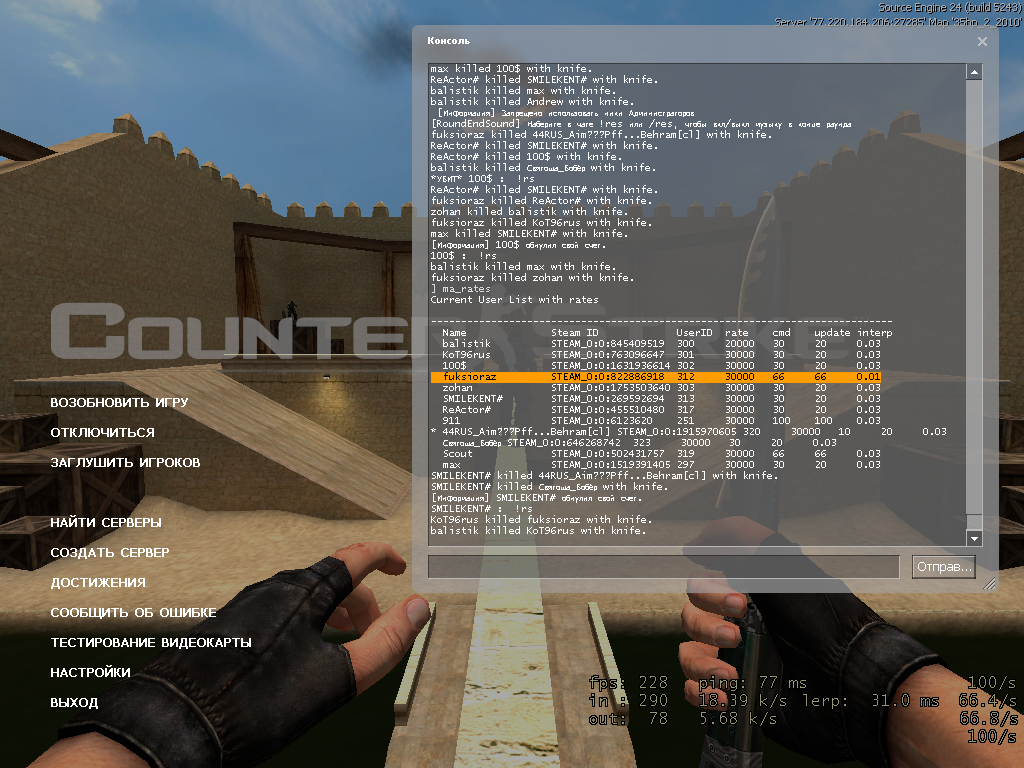Click the console scrollbar up arrow

pos(974,72)
